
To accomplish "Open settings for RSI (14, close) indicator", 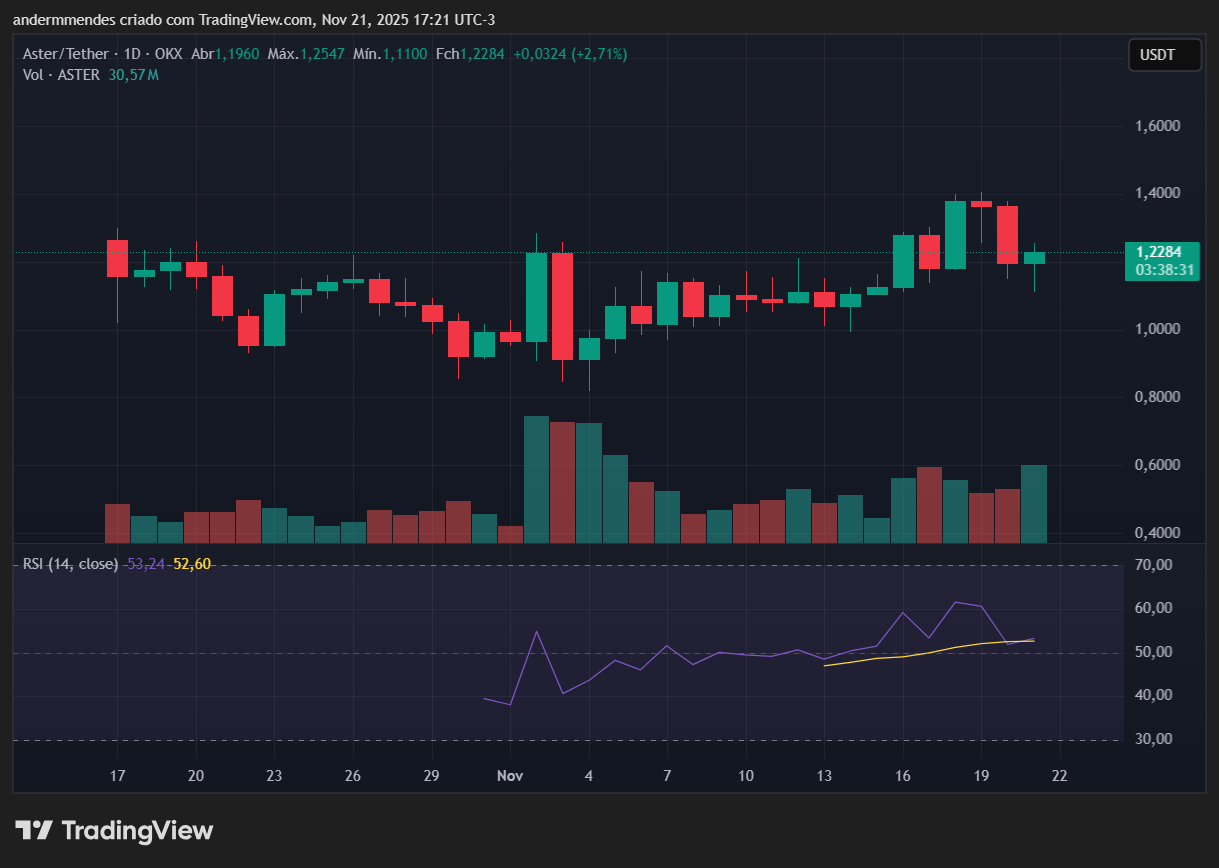I will (x=70, y=564).
